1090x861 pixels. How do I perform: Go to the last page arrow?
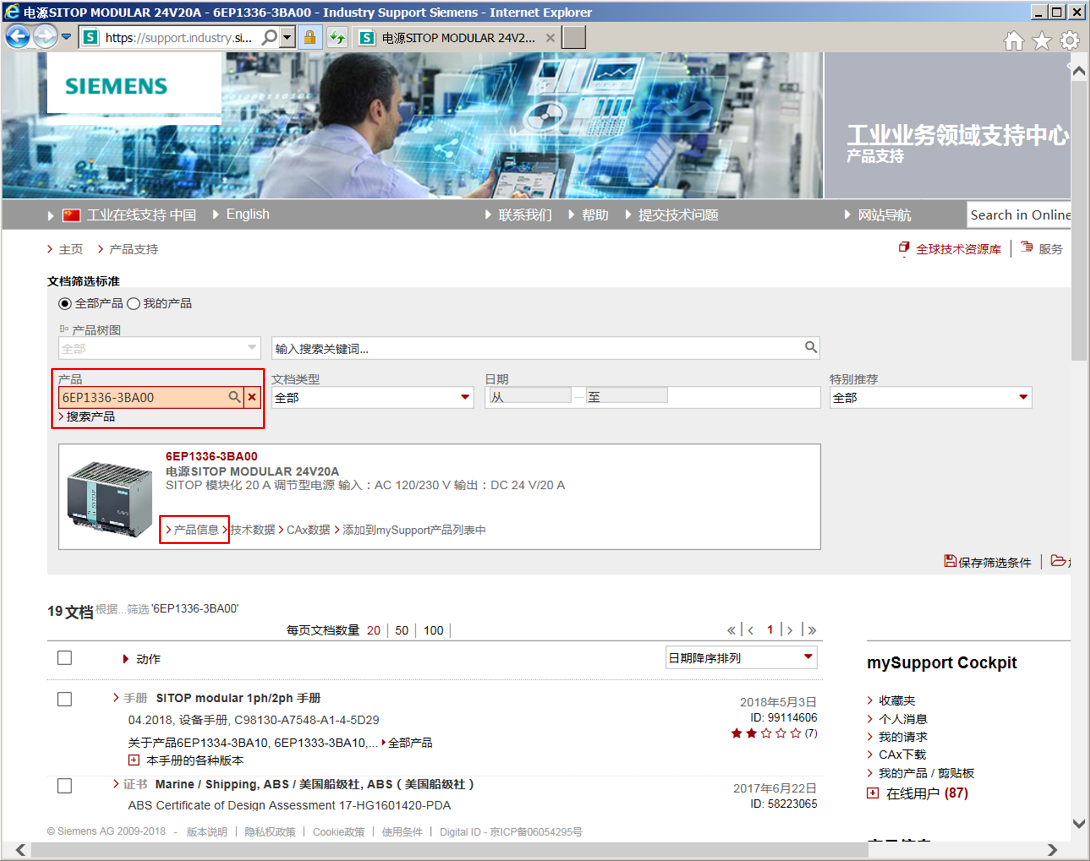click(812, 630)
